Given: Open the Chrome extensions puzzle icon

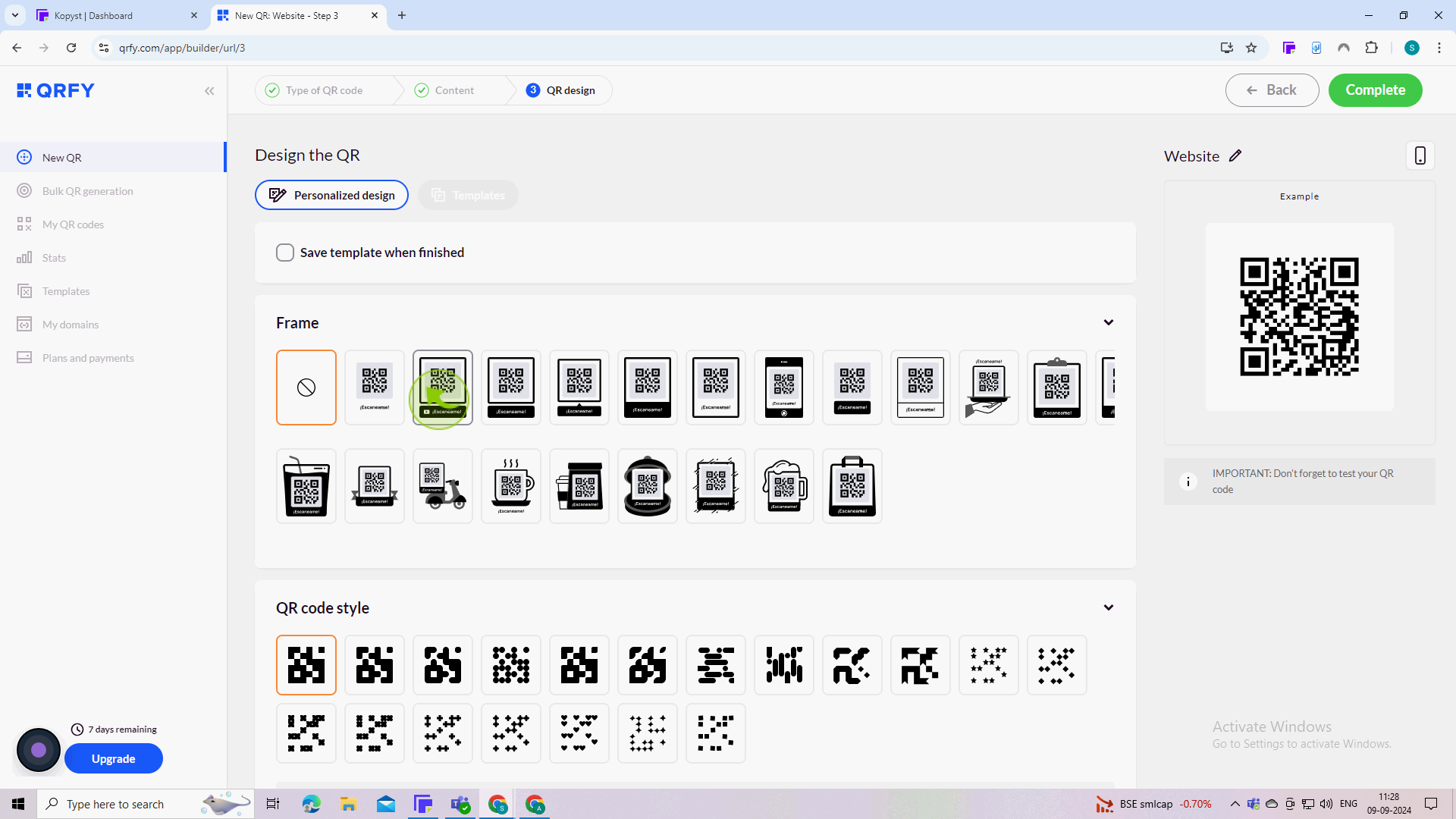Looking at the screenshot, I should (x=1371, y=48).
